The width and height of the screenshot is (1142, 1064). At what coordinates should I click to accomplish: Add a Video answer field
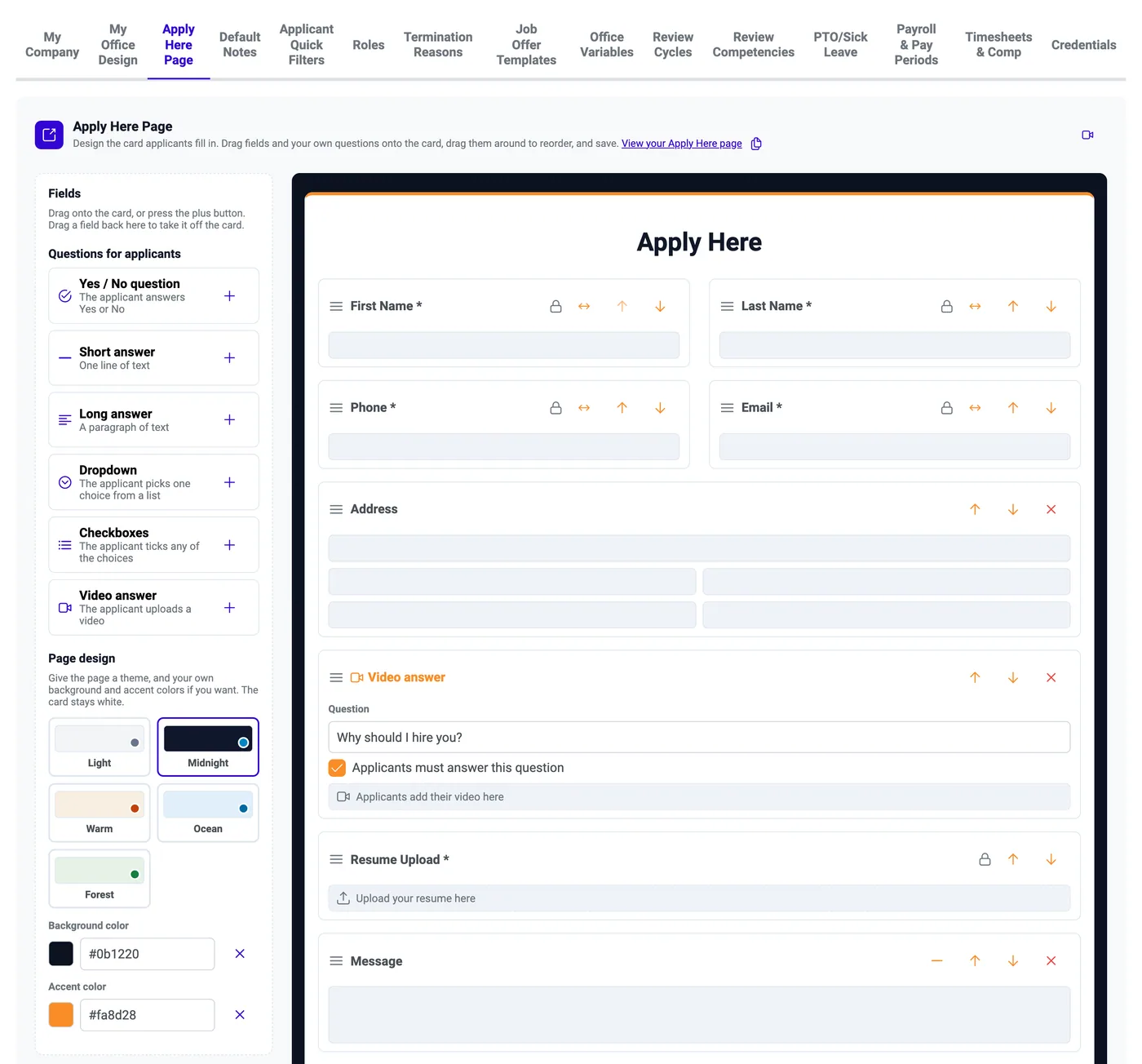(x=229, y=608)
